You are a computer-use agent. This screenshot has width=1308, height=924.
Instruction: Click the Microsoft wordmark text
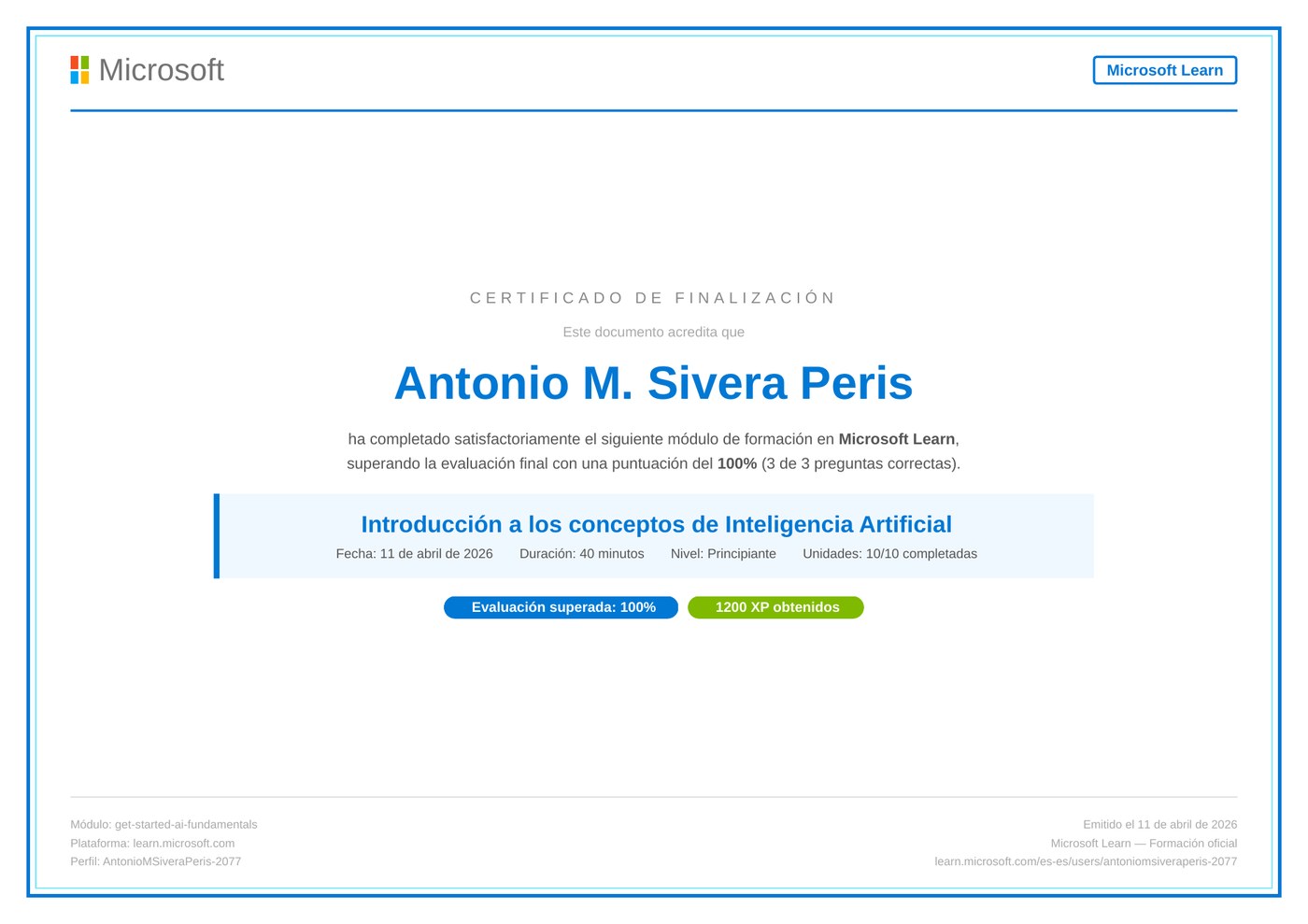click(x=161, y=70)
